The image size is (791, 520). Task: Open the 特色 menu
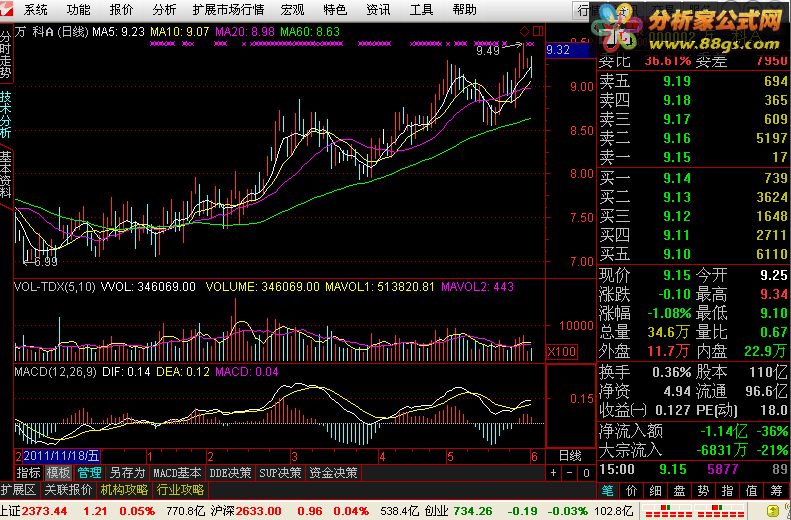point(335,10)
